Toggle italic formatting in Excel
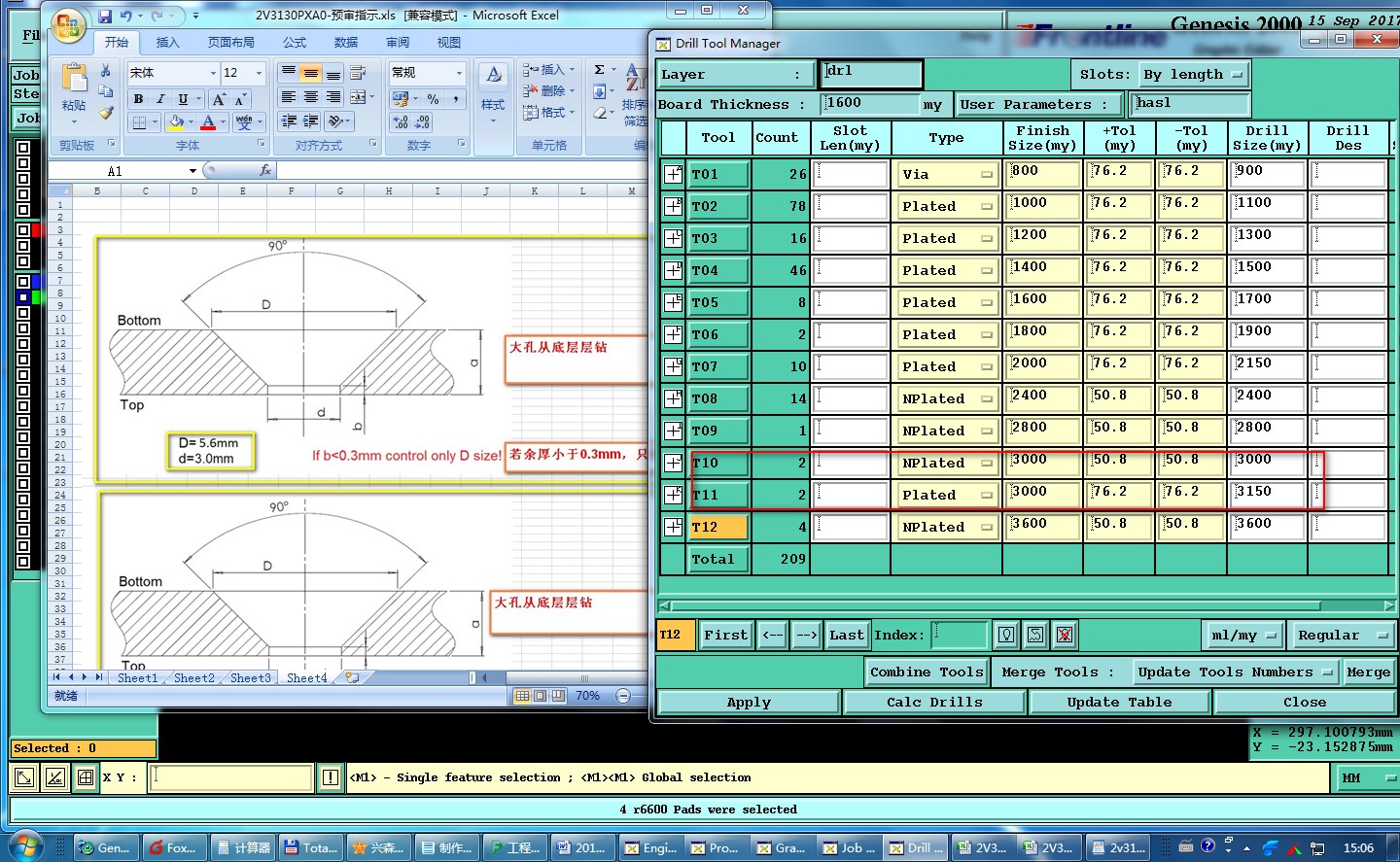This screenshot has height=862, width=1400. (160, 99)
